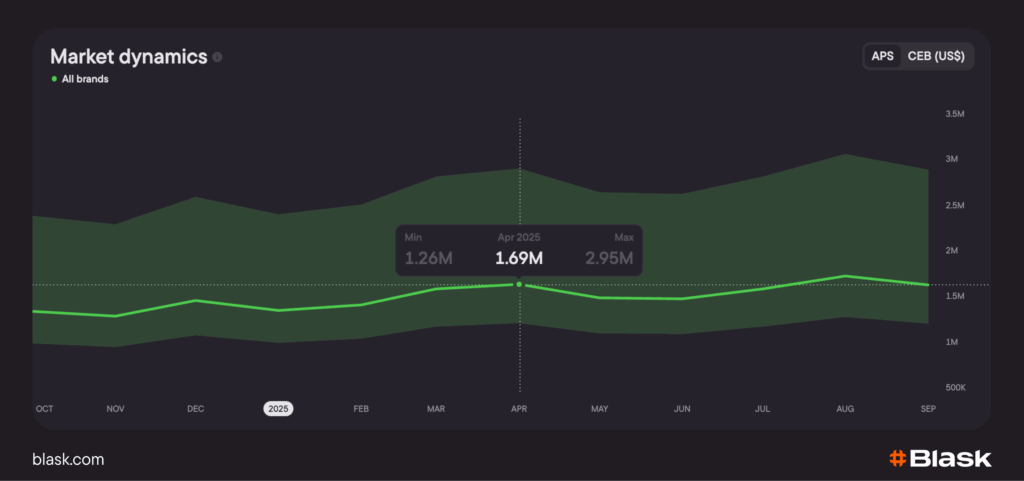Switch to CEB (US$) metric
1024x481 pixels.
(935, 56)
